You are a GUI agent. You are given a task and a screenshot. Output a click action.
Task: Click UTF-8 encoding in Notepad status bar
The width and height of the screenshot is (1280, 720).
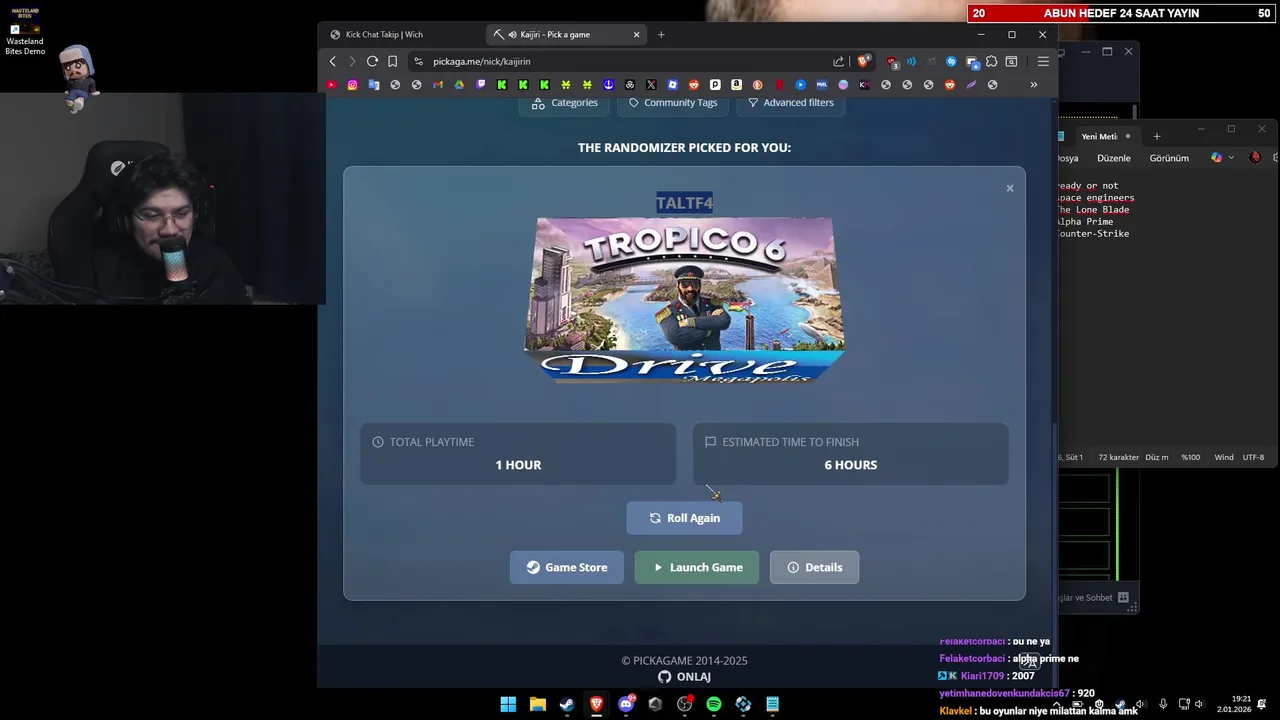pos(1253,457)
